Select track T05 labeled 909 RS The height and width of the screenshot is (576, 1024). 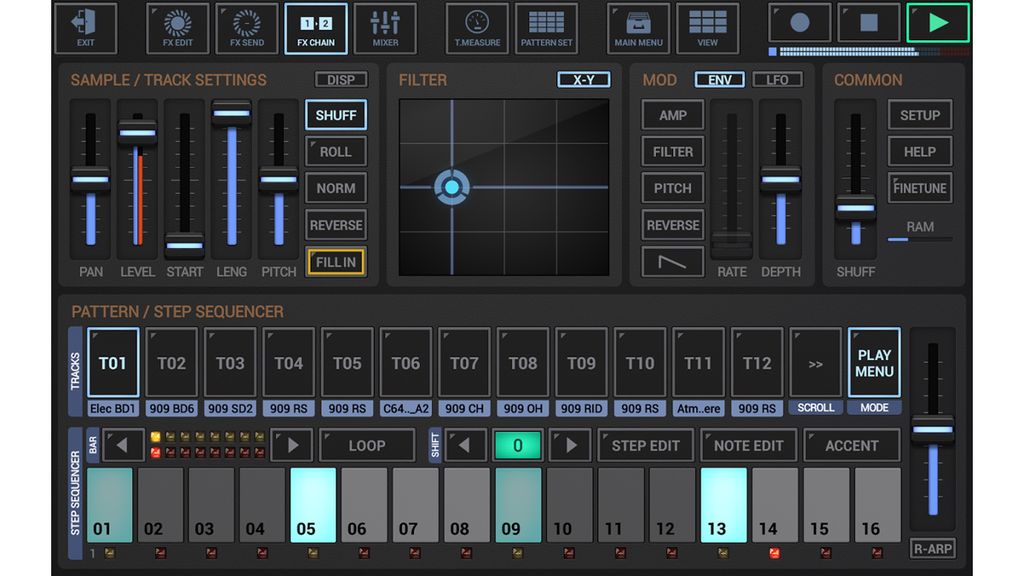(x=347, y=362)
